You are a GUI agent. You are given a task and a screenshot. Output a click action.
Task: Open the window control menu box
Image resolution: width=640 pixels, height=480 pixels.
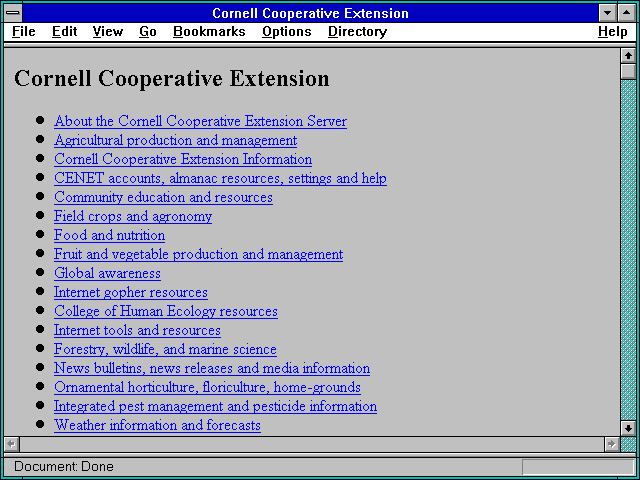click(x=13, y=13)
